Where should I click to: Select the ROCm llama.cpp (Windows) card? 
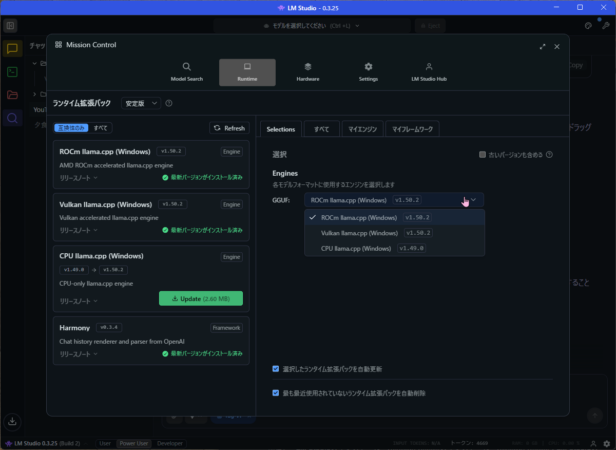[x=151, y=164]
